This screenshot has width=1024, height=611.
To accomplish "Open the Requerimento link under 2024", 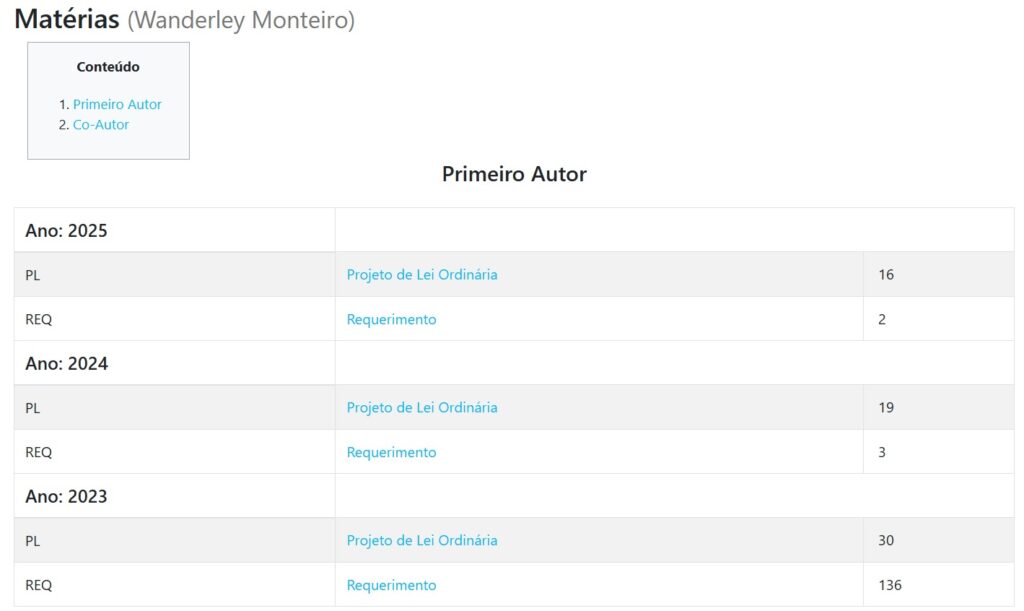I will (391, 452).
